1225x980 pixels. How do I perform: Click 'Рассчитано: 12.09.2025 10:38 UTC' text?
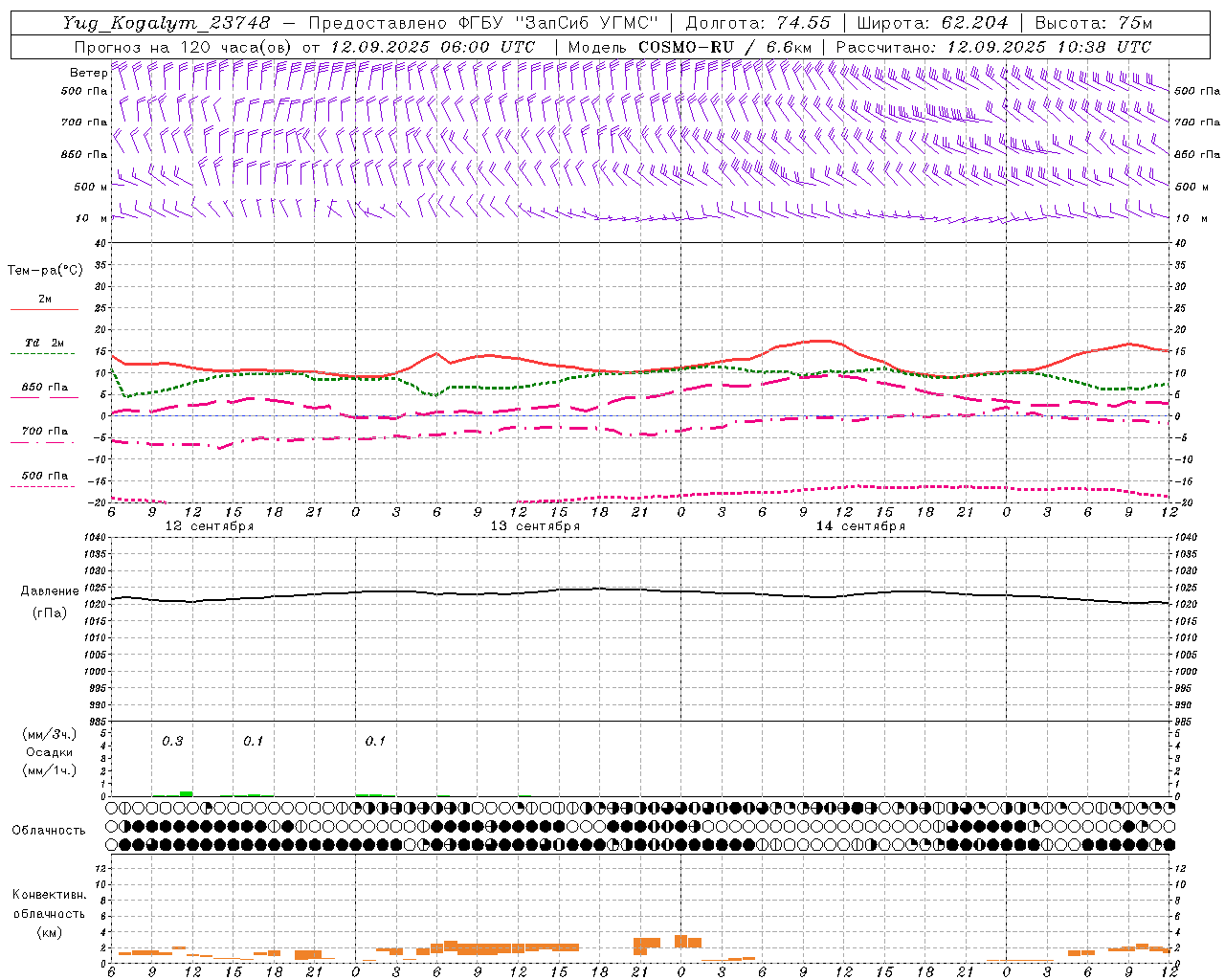pos(993,47)
